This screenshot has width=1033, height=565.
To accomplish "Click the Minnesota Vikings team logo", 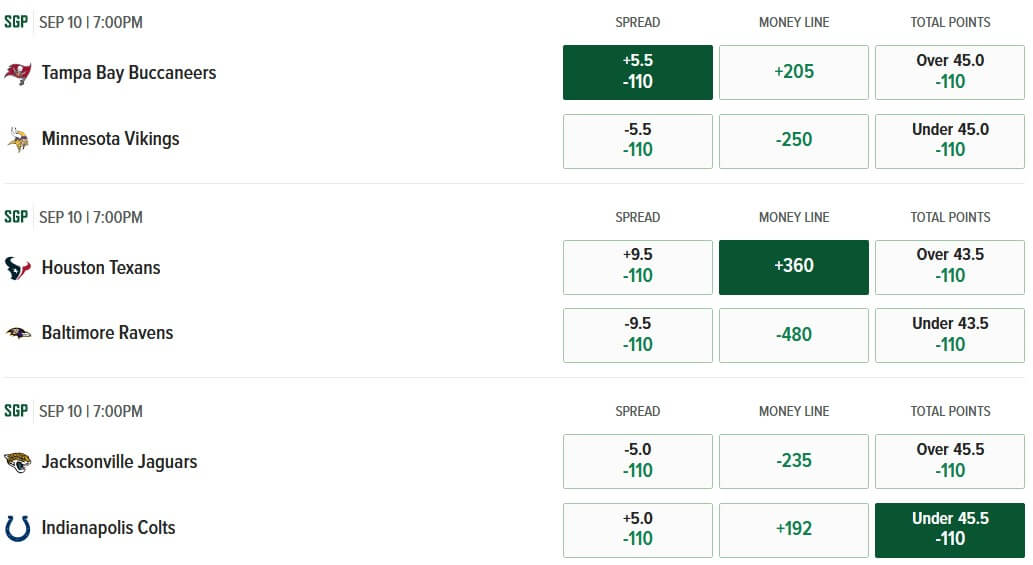I will pos(18,139).
